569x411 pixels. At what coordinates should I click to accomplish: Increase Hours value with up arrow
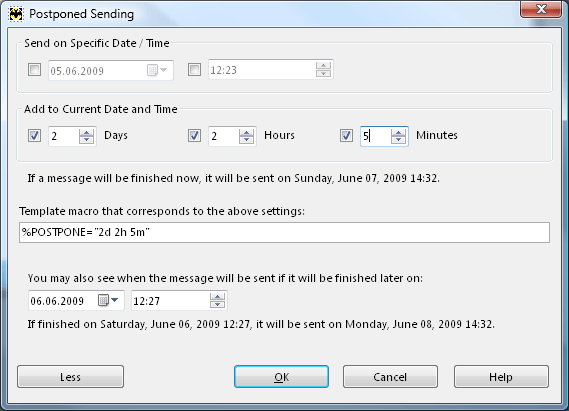[246, 132]
